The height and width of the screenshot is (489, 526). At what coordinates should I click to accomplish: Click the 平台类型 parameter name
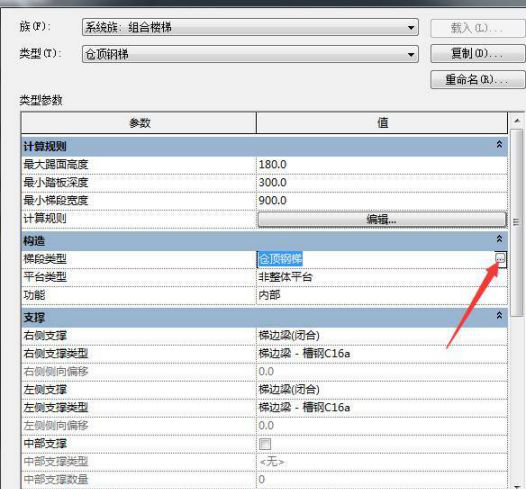click(x=45, y=277)
